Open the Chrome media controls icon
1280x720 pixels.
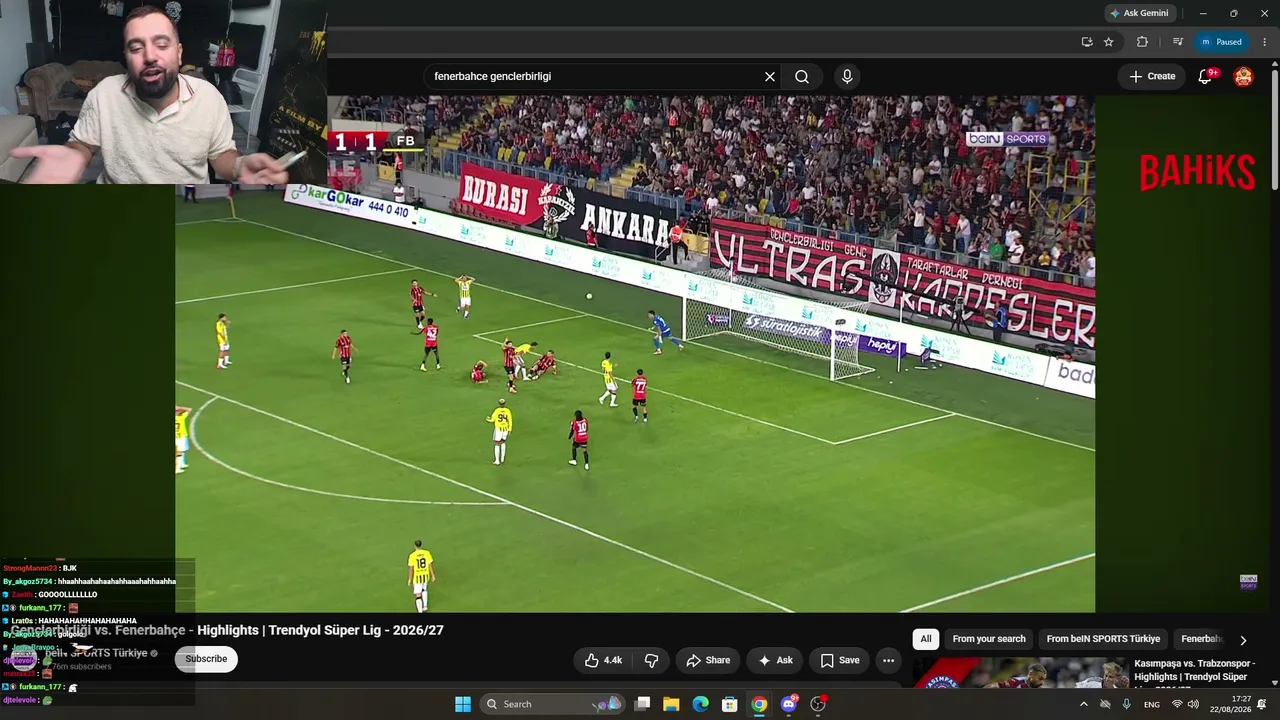1177,42
